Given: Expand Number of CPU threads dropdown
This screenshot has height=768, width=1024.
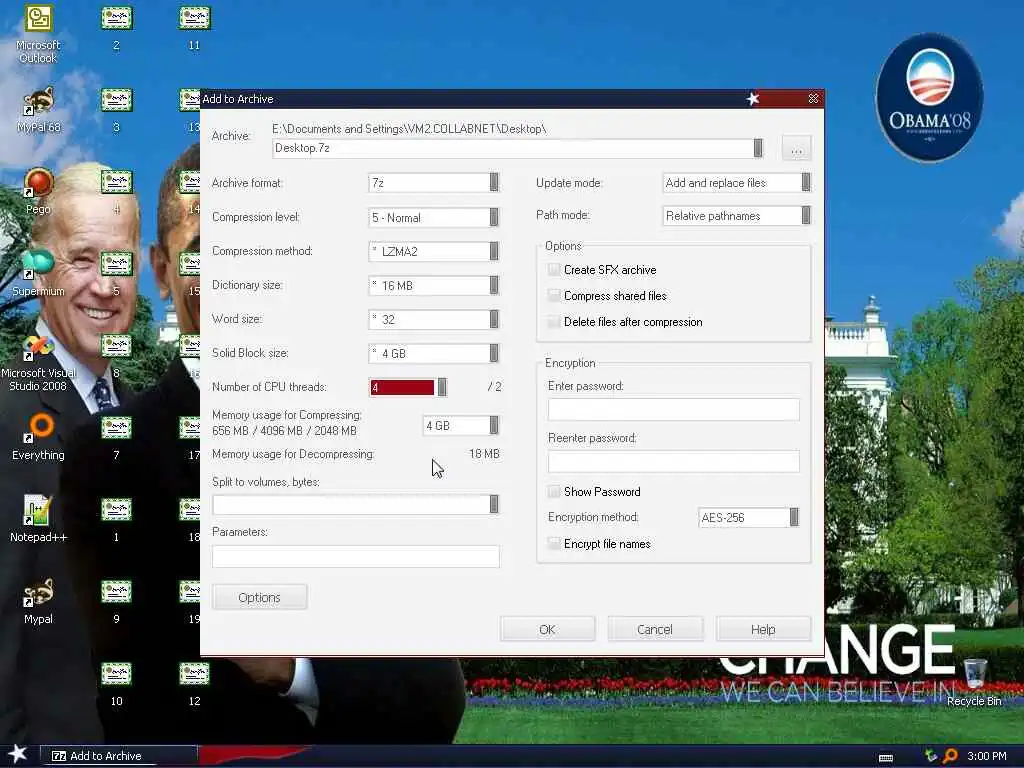Looking at the screenshot, I should pos(442,387).
